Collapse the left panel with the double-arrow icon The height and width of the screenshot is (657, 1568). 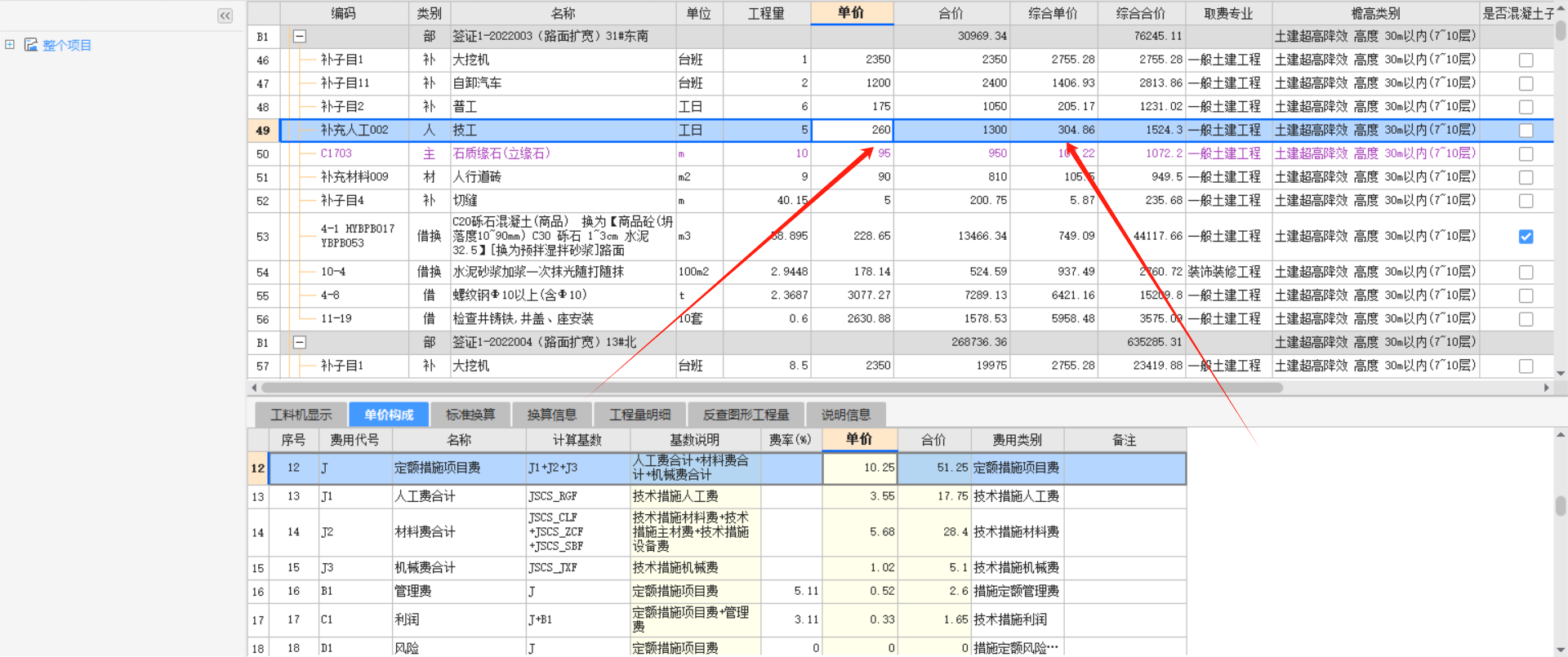point(225,15)
